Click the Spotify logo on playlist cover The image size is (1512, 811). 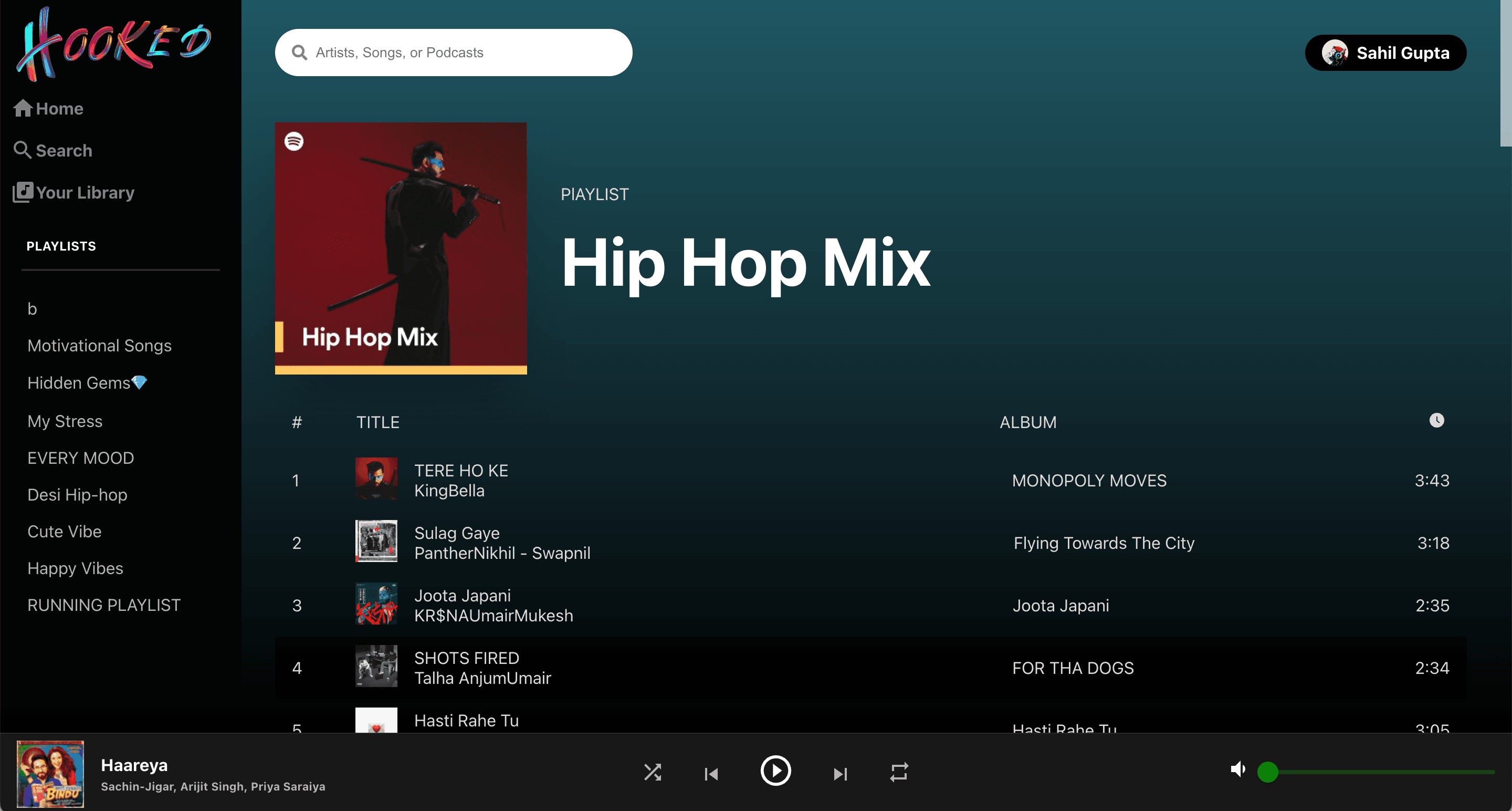tap(294, 141)
